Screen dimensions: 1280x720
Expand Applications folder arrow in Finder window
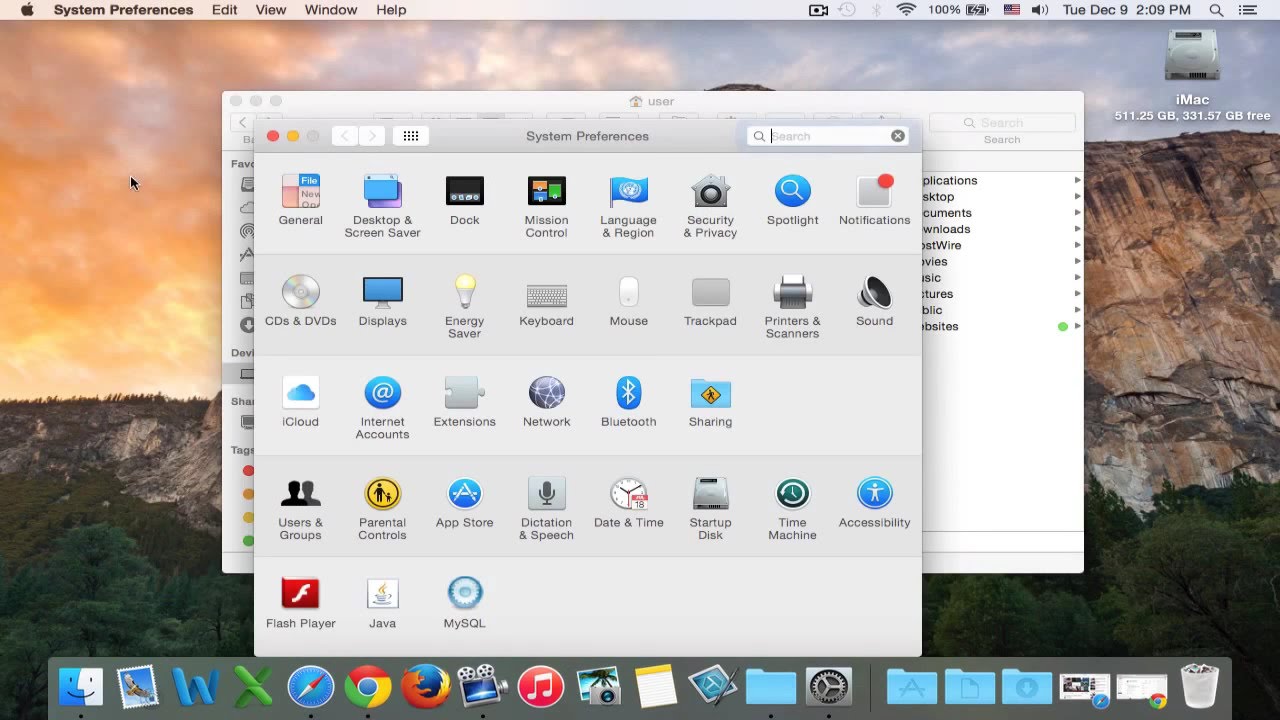[1077, 180]
